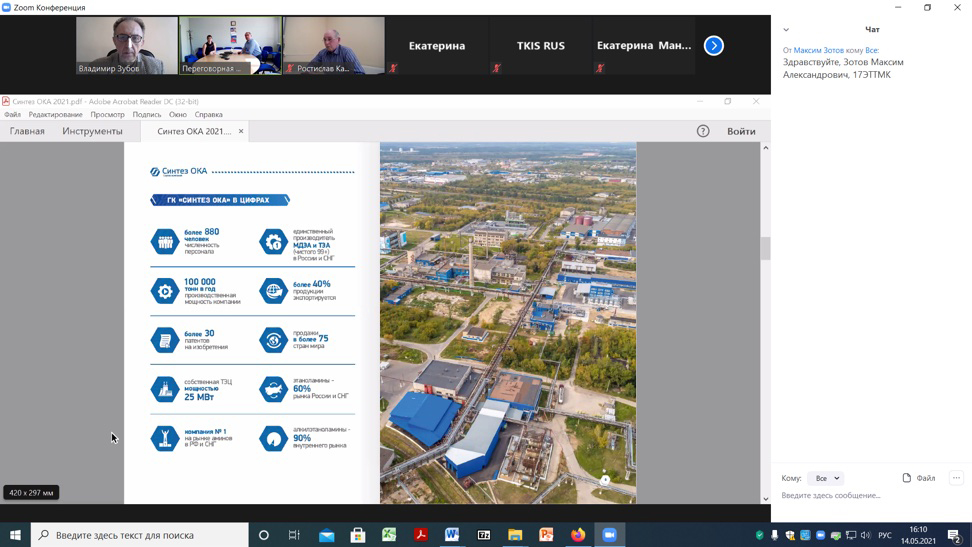The width and height of the screenshot is (972, 547).
Task: Attach a file using the Файл button
Action: click(919, 478)
